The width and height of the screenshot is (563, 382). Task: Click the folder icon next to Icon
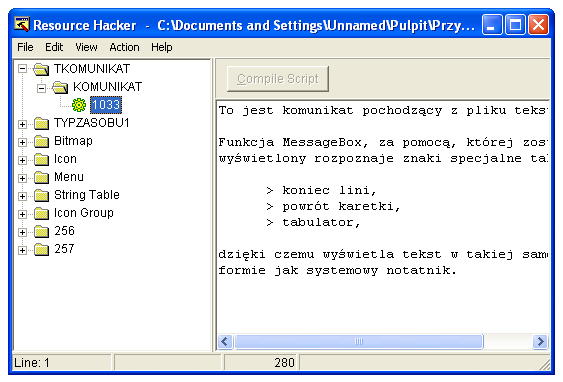pos(41,159)
